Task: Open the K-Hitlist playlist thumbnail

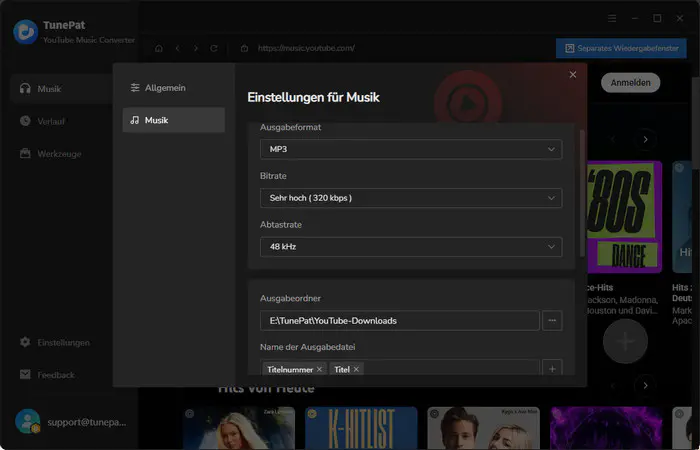Action: coord(361,428)
